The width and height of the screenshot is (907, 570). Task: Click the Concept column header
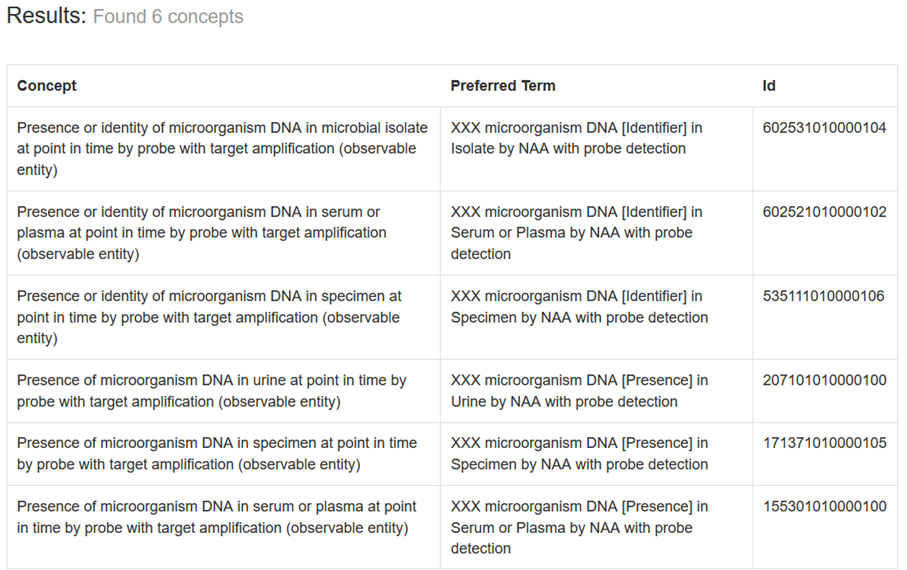47,86
